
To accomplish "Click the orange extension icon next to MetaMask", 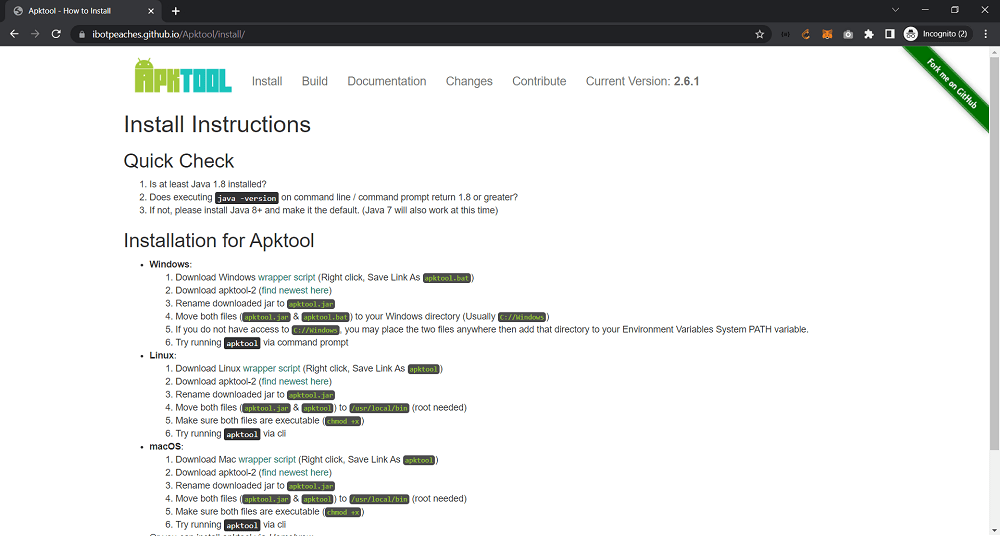I will tap(806, 34).
